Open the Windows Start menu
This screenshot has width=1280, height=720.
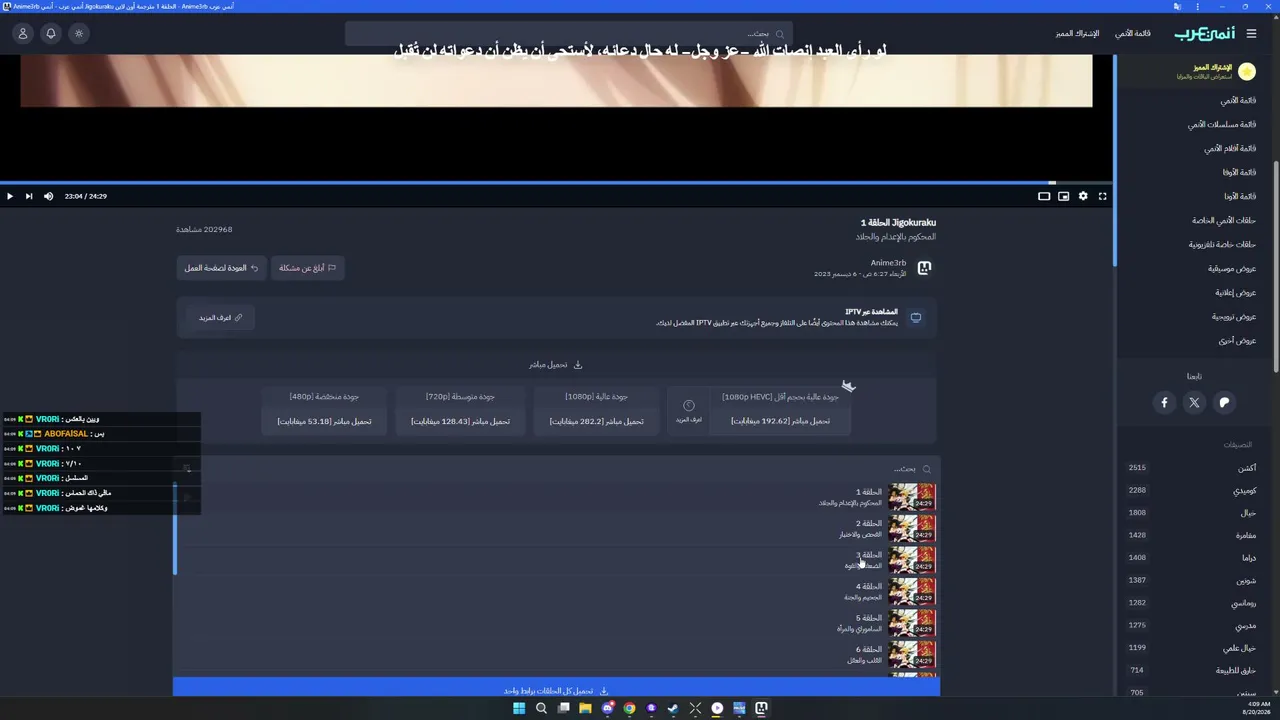click(x=519, y=708)
